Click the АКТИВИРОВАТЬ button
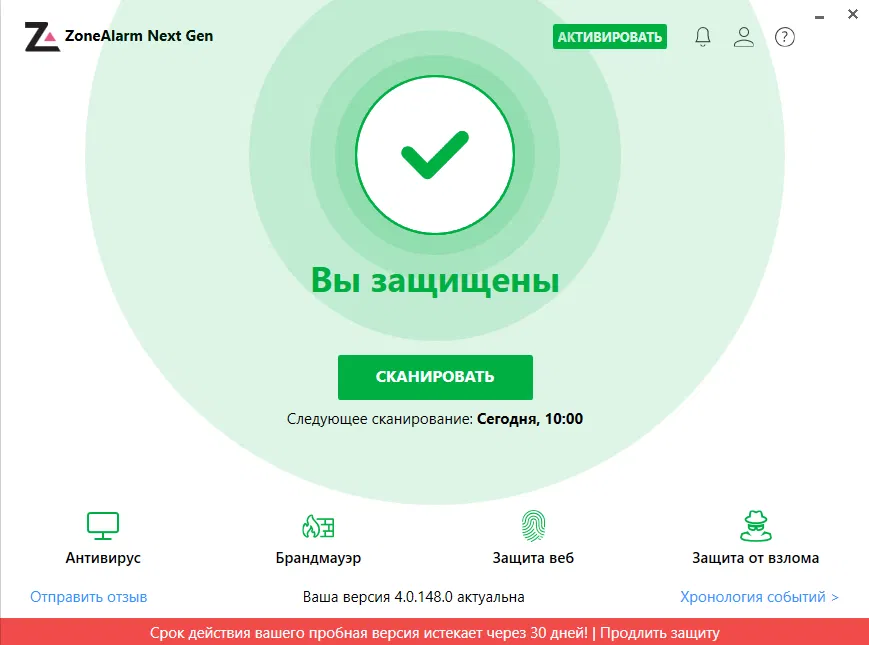This screenshot has height=645, width=869. 610,37
